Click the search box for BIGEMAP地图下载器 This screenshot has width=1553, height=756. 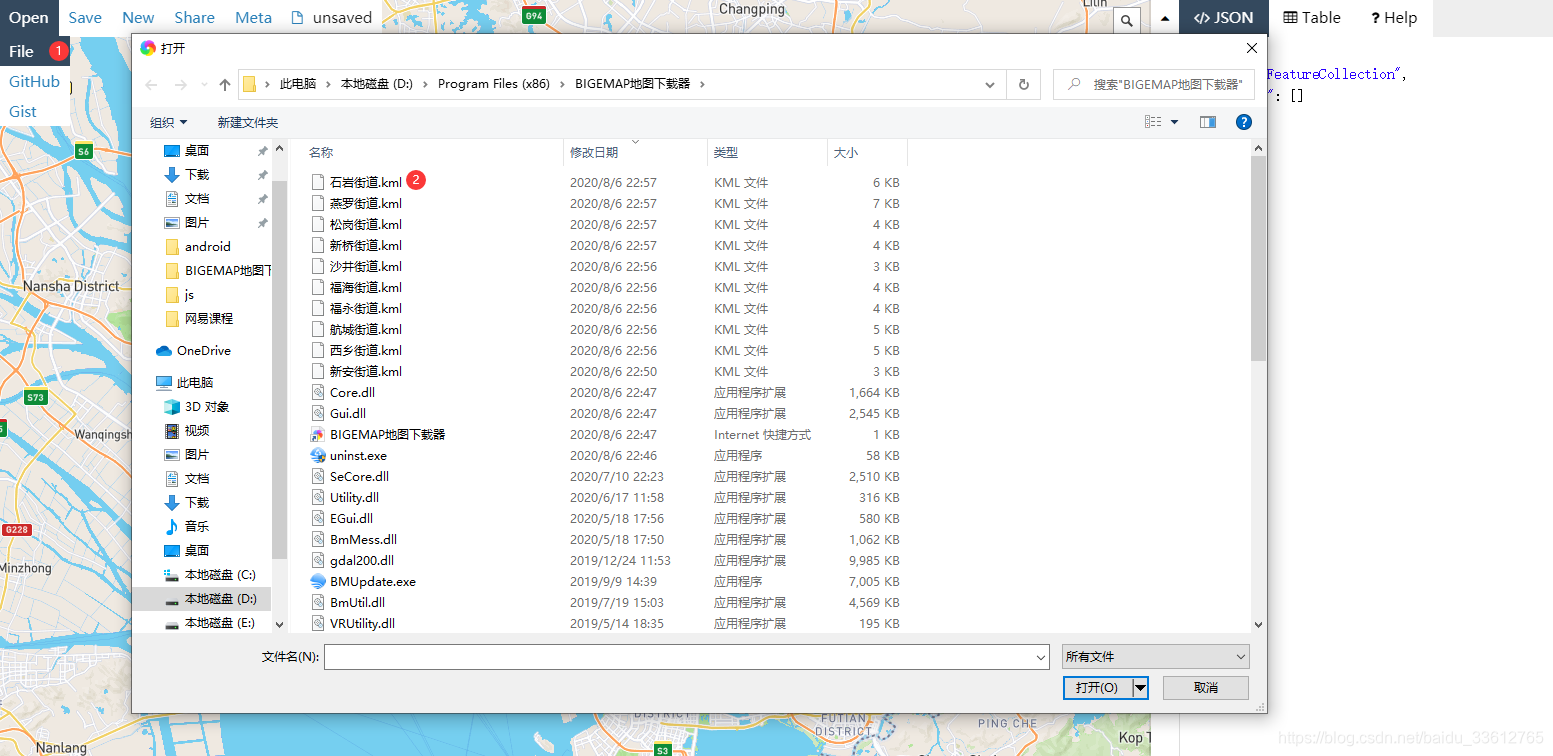[1154, 85]
